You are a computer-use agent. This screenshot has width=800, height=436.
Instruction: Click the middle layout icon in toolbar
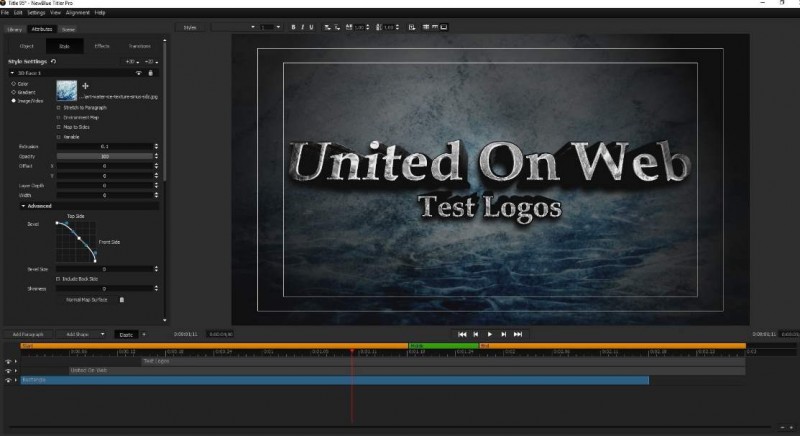point(435,27)
